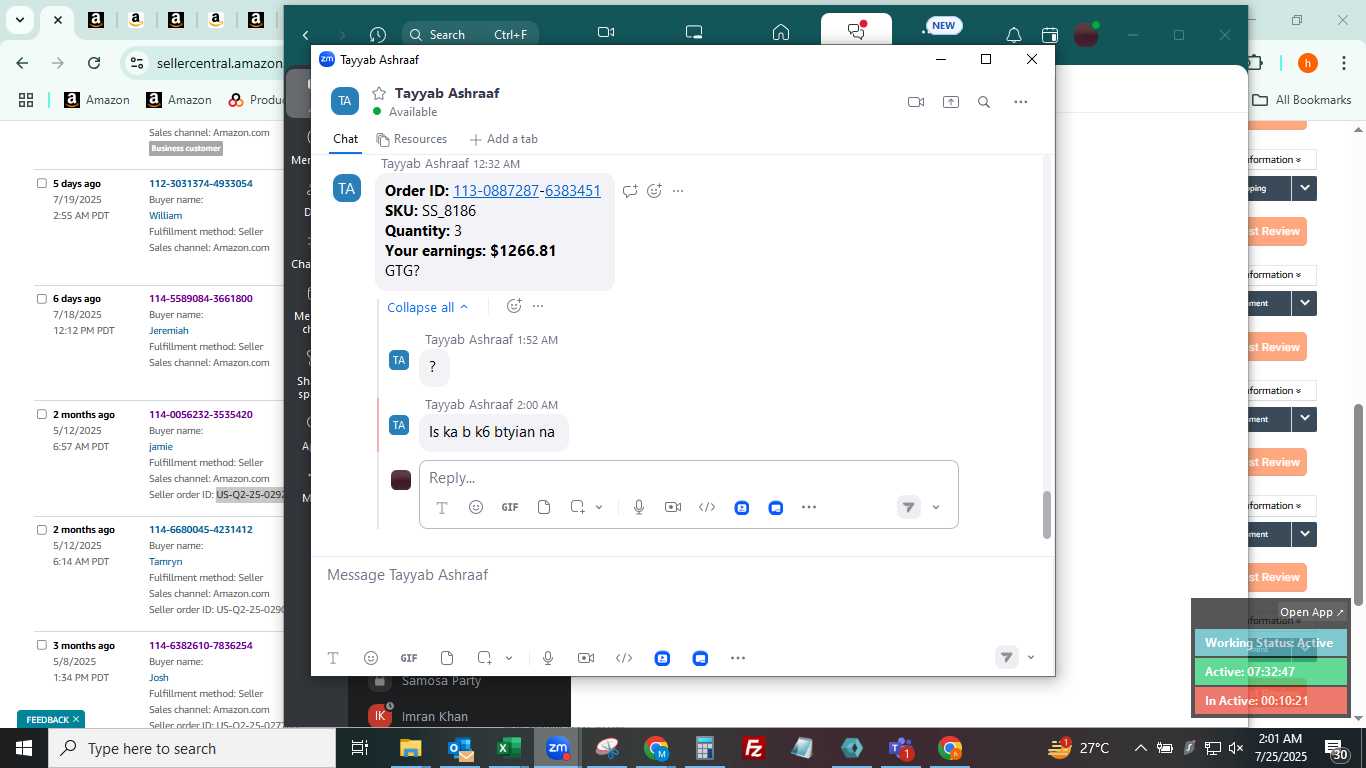This screenshot has width=1366, height=768.
Task: Click the Message Tayyab Ashraaf field
Action: (x=680, y=575)
